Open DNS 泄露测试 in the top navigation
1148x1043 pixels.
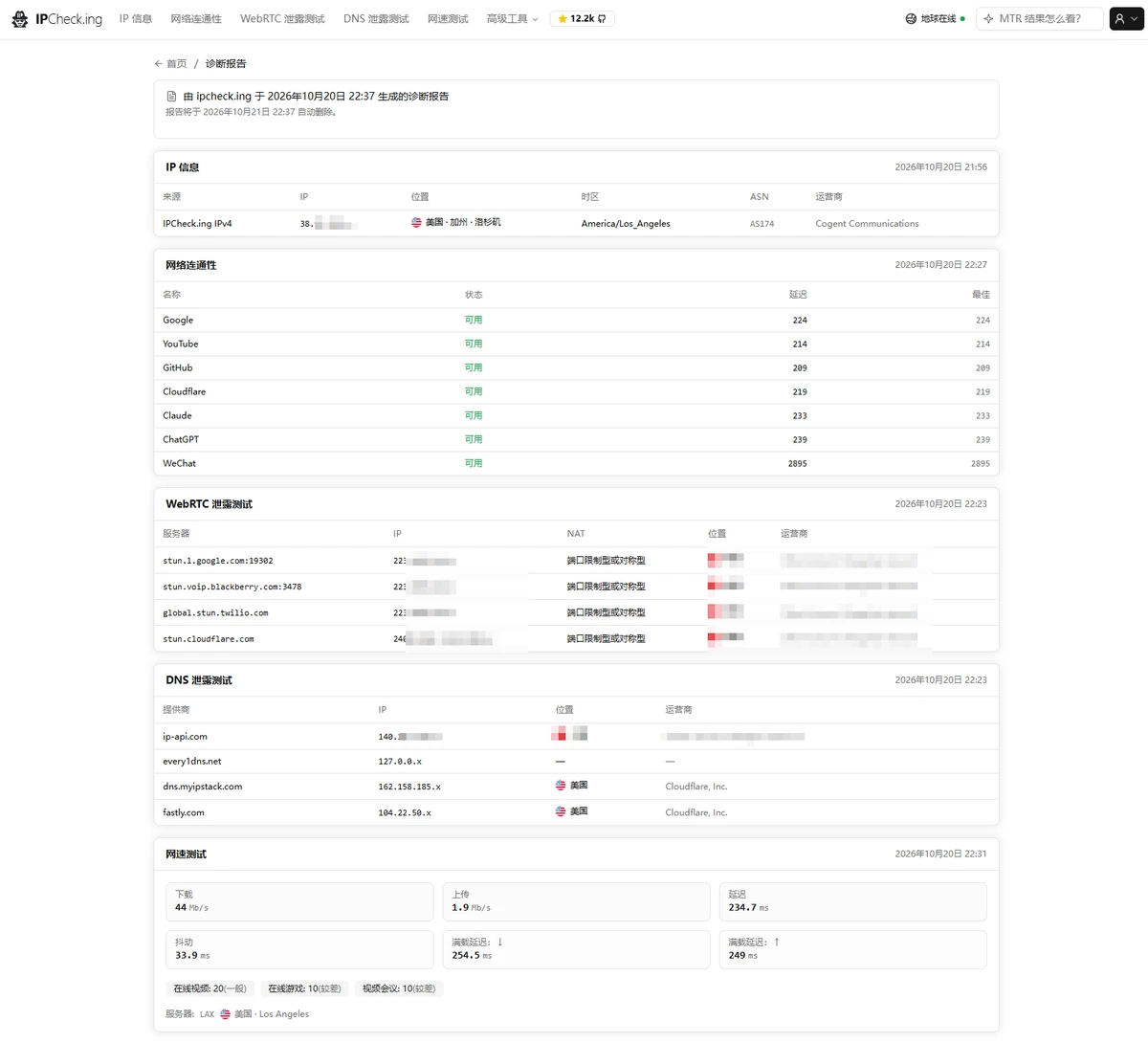[376, 19]
